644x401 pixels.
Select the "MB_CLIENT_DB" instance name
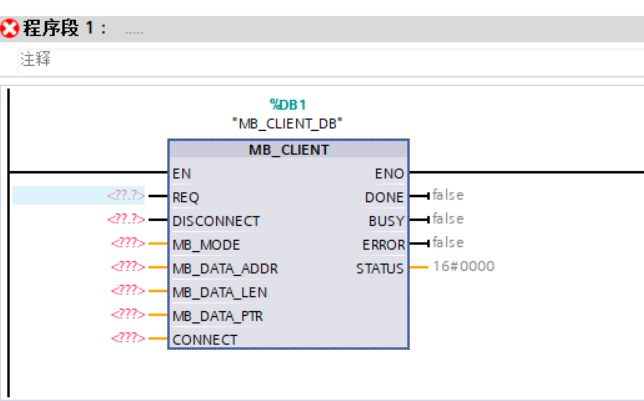(288, 123)
